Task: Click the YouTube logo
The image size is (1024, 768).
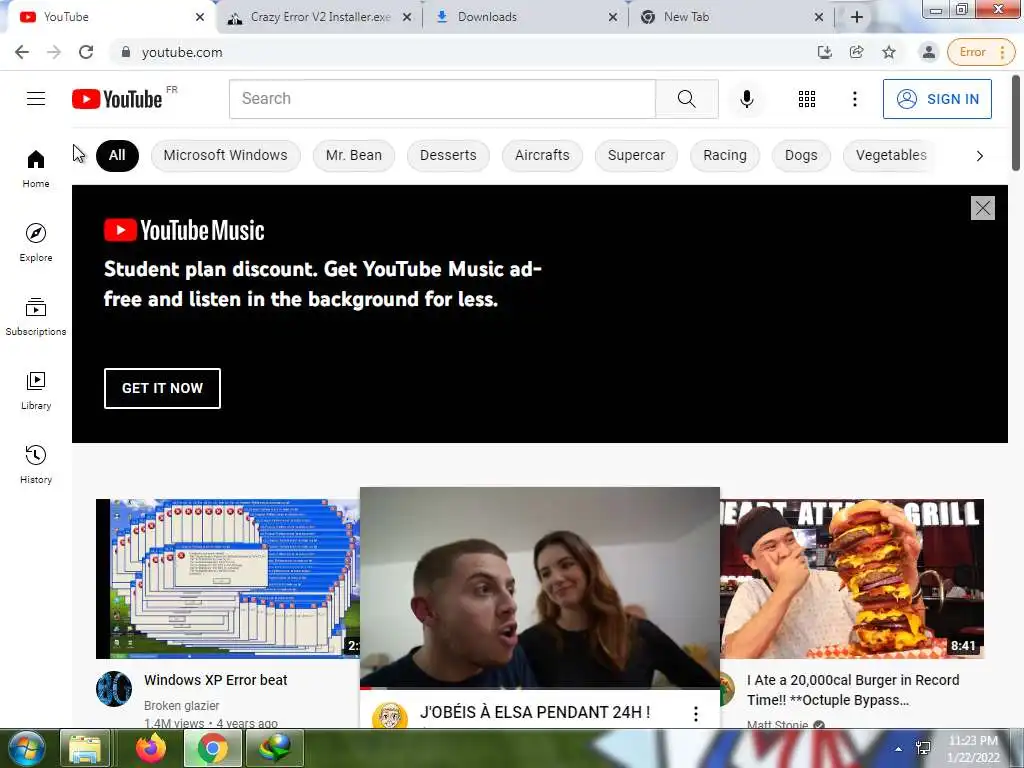Action: pos(117,99)
